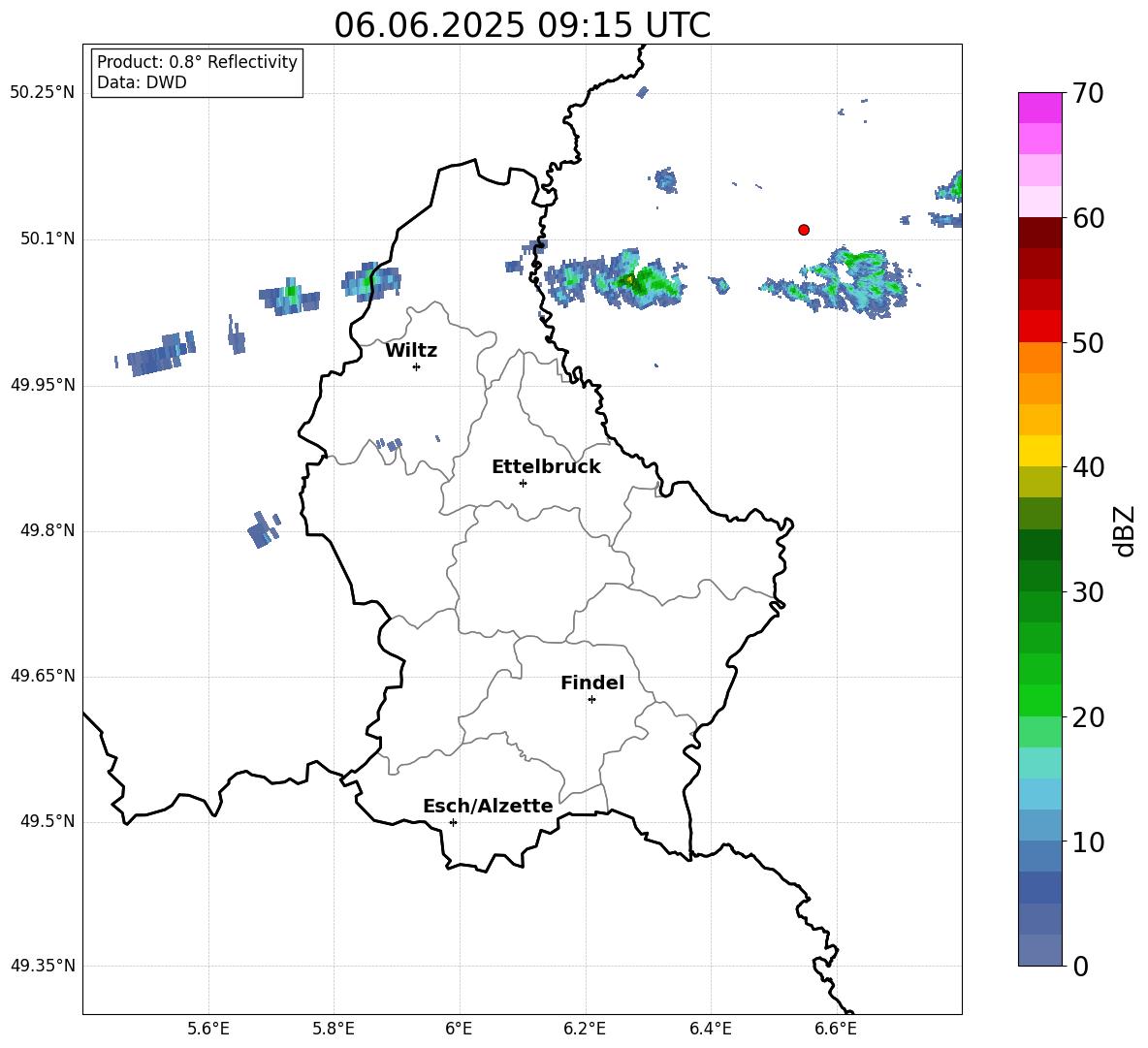Click the 60 tick on the colorbar
This screenshot has width=1148, height=1048.
click(x=1088, y=218)
